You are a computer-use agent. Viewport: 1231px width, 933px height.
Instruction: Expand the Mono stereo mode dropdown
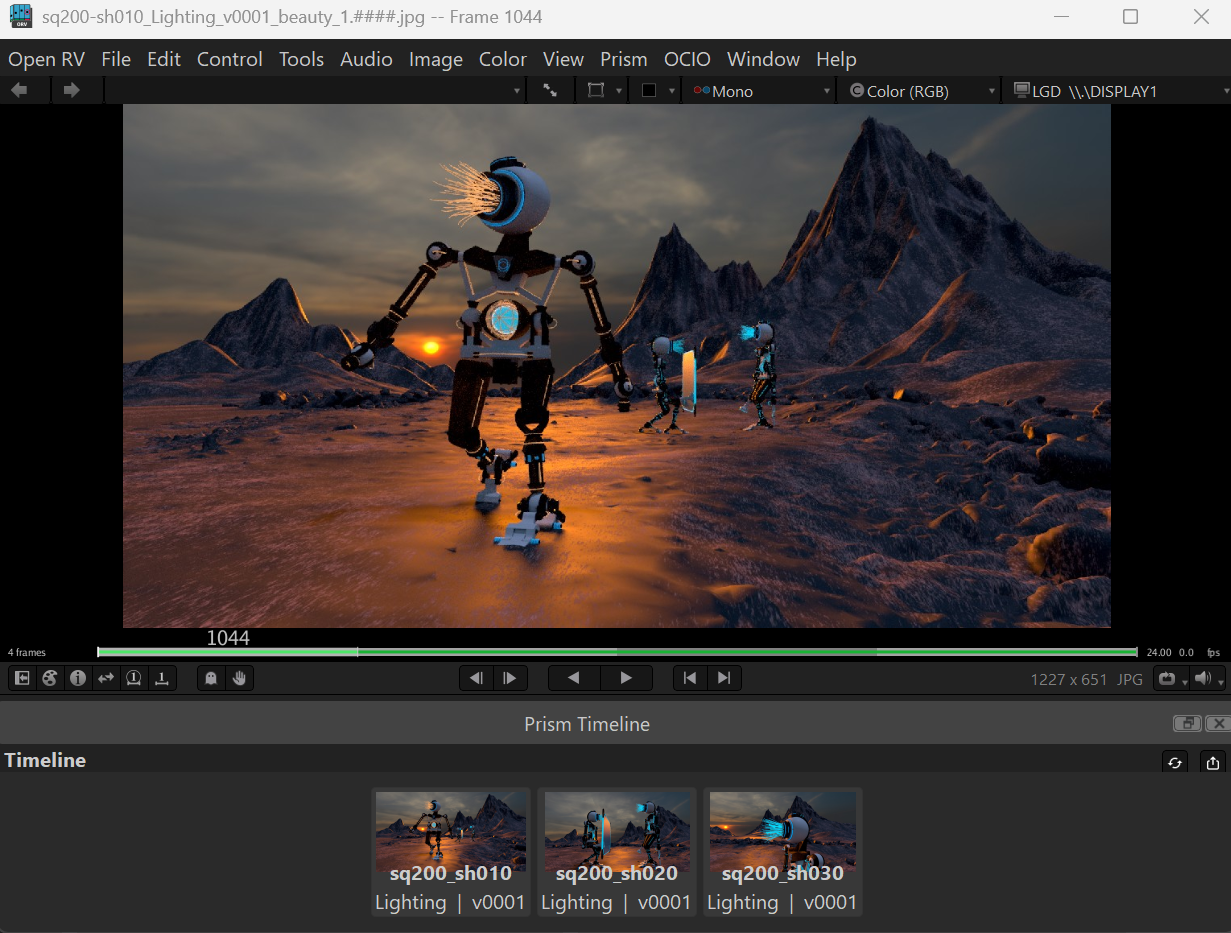(762, 91)
